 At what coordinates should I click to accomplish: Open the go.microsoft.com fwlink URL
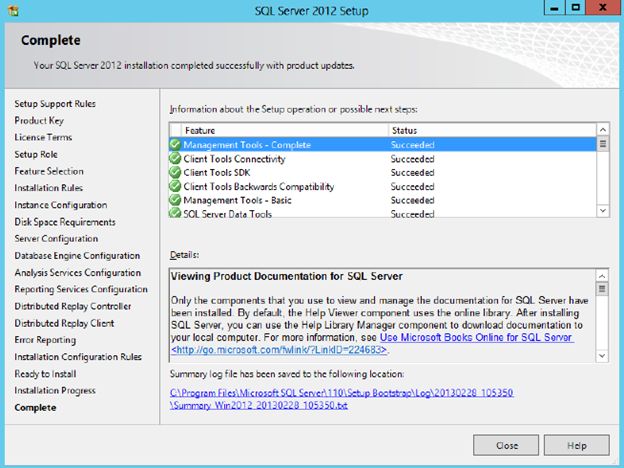coord(279,350)
